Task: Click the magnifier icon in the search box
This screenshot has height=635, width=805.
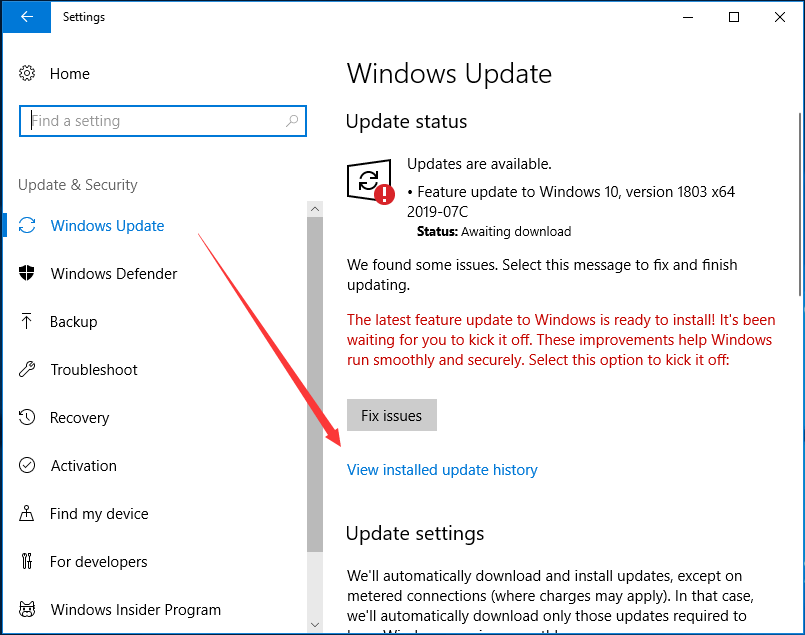Action: [292, 121]
